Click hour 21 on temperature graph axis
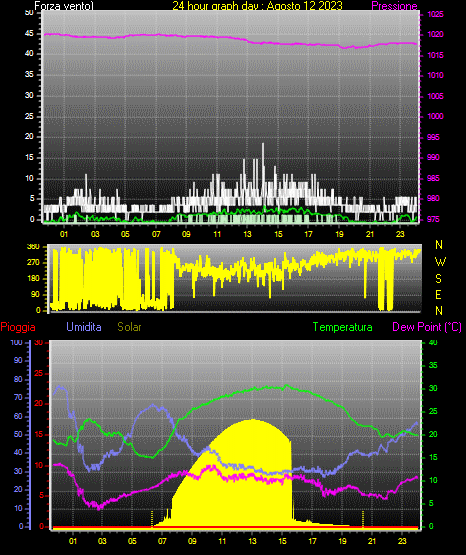The width and height of the screenshot is (466, 555). [372, 541]
